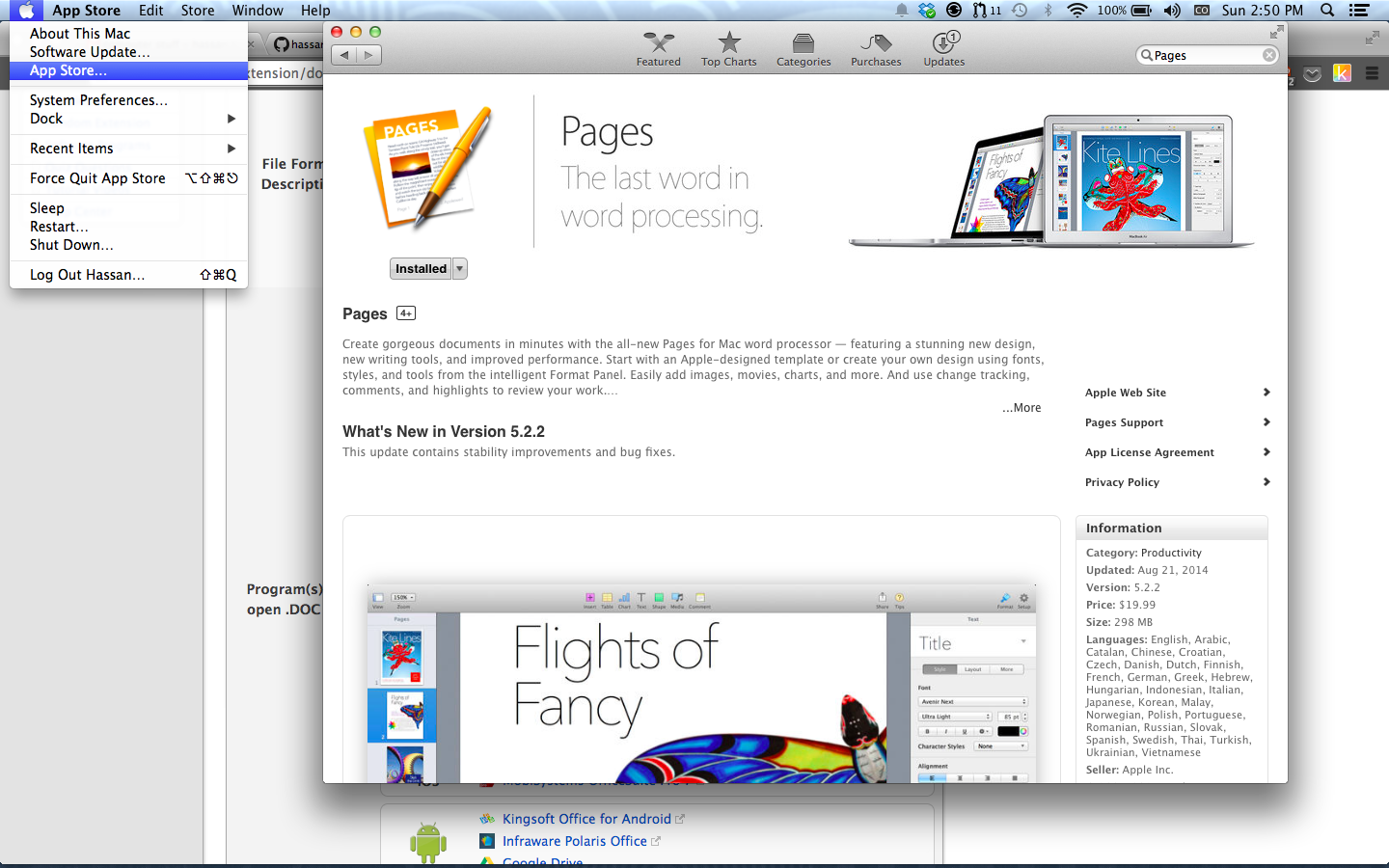Choose Force Quit App Store
This screenshot has width=1389, height=868.
coord(97,178)
